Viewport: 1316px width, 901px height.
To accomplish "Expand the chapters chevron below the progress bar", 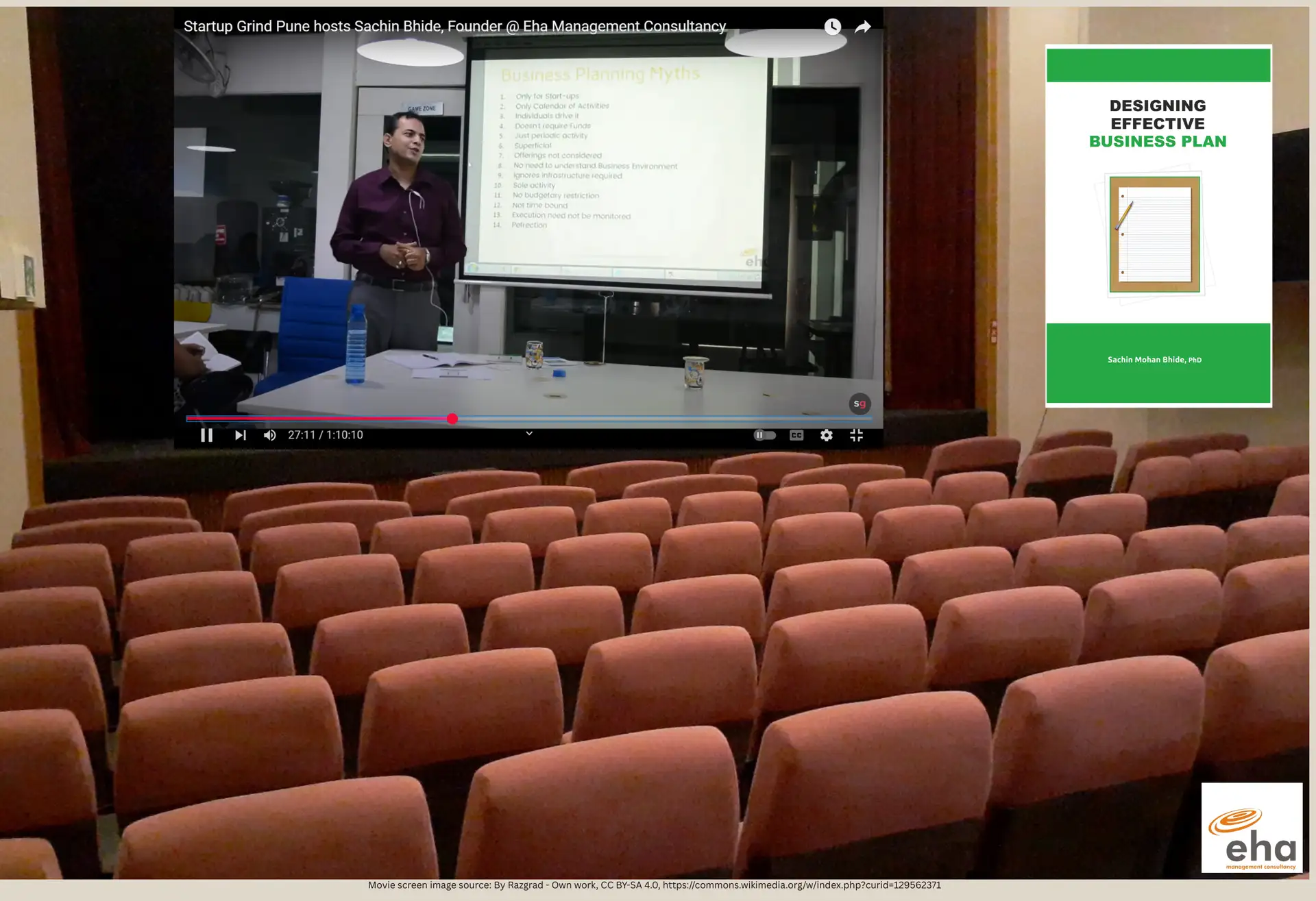I will pyautogui.click(x=529, y=433).
